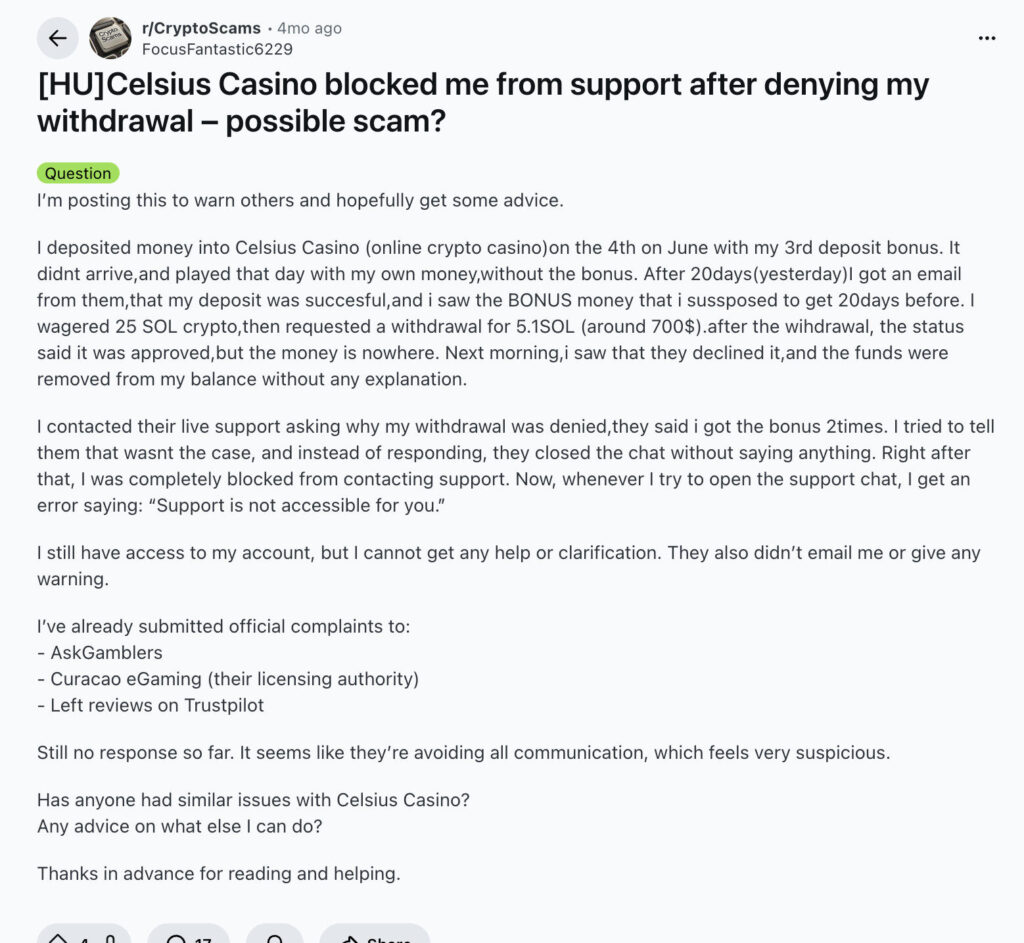This screenshot has height=943, width=1024.
Task: Click the '4mo ago' post timestamp
Action: [x=309, y=28]
